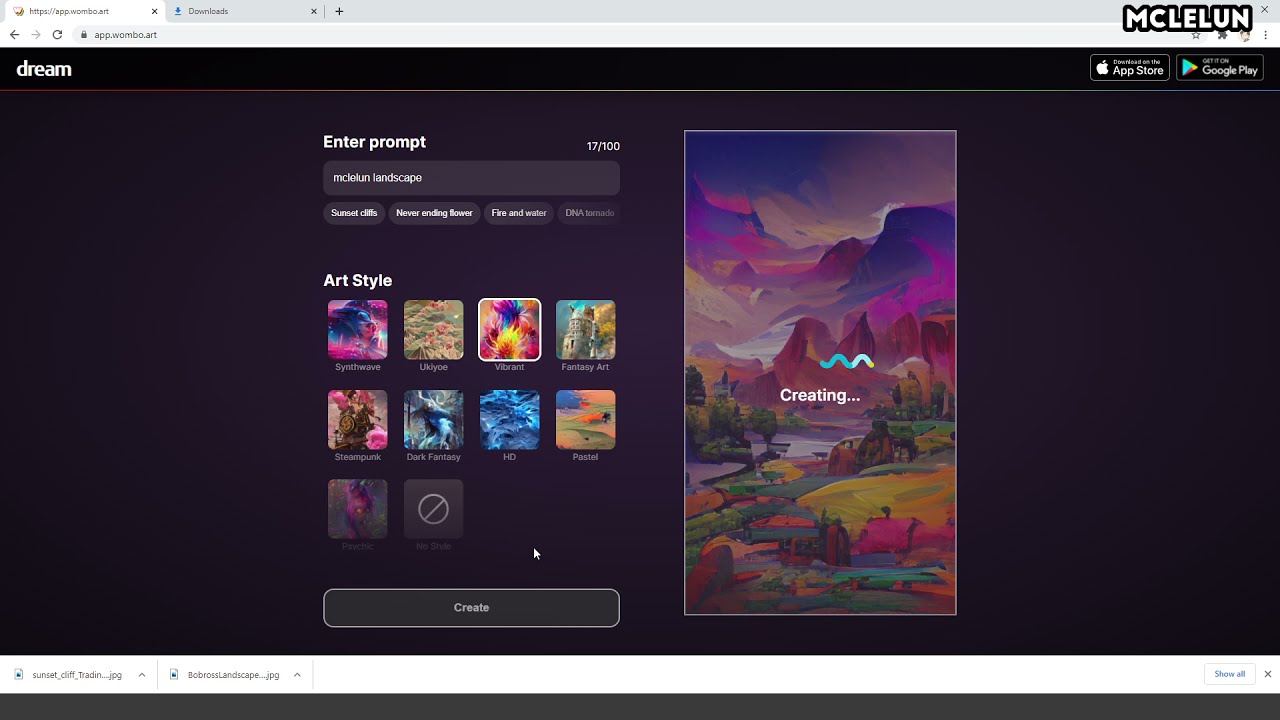Click the address bar URL
The width and height of the screenshot is (1280, 720).
(x=126, y=35)
